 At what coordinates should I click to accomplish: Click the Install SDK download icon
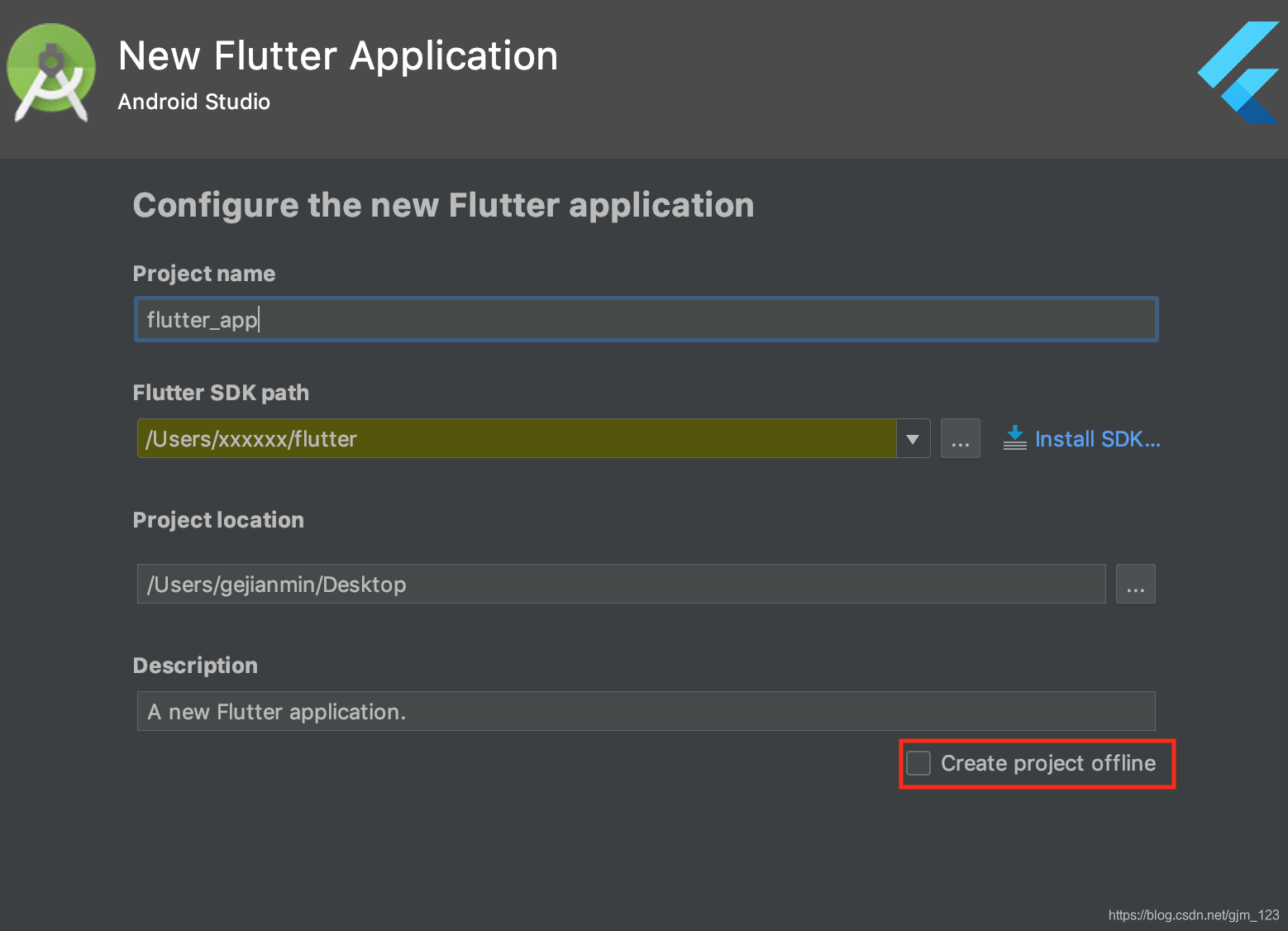pos(1014,438)
